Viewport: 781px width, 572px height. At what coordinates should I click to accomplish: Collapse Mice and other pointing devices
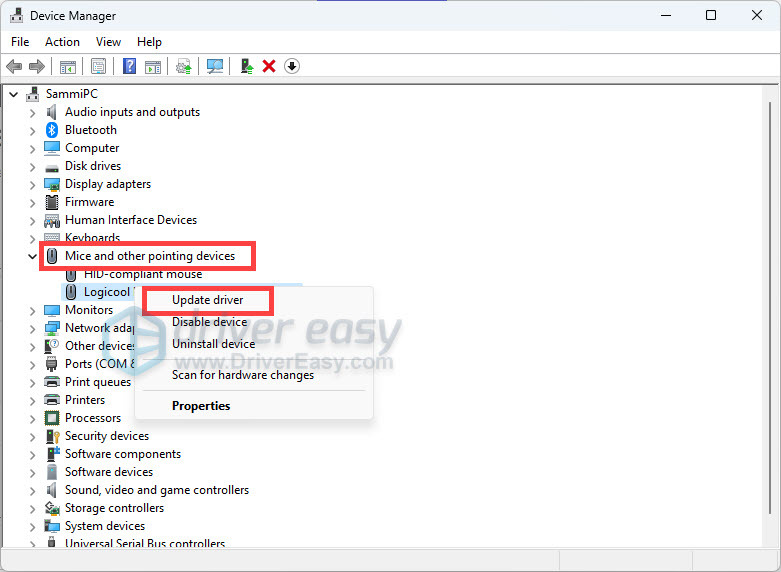pos(32,256)
